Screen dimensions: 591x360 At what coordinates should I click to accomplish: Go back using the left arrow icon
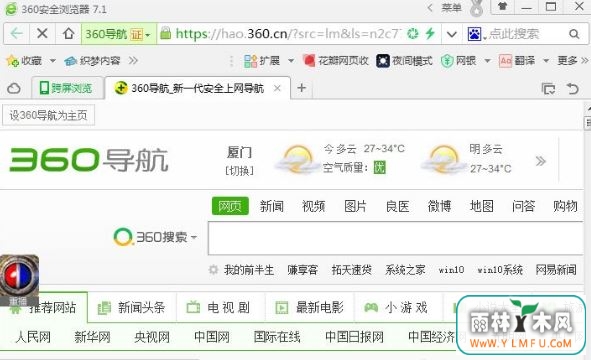pyautogui.click(x=16, y=34)
